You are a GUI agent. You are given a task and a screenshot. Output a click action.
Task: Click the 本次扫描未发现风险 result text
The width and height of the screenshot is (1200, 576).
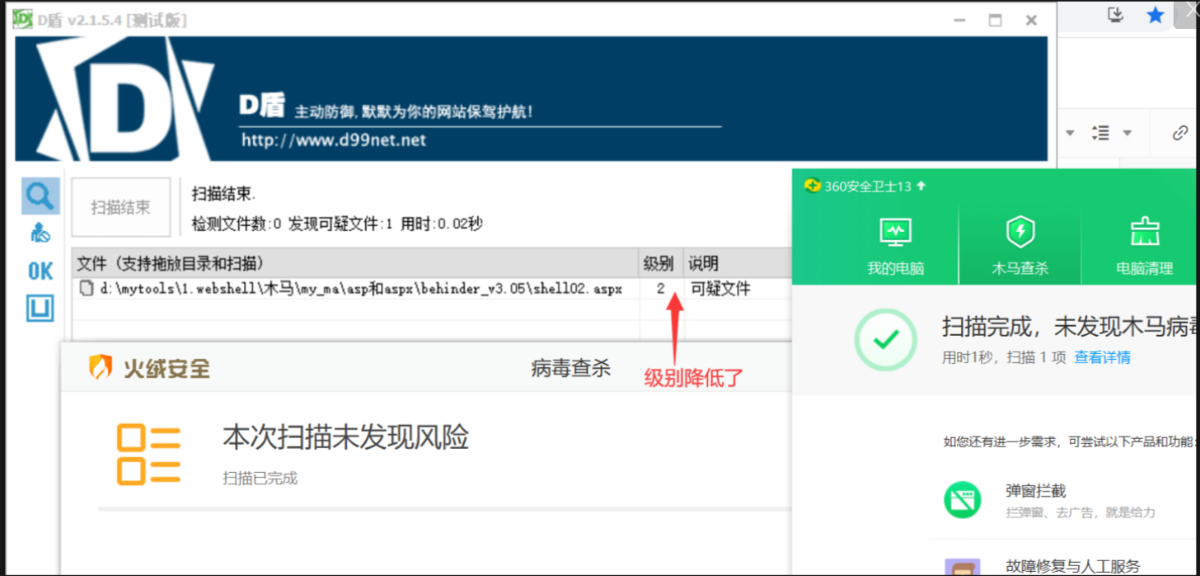click(345, 437)
